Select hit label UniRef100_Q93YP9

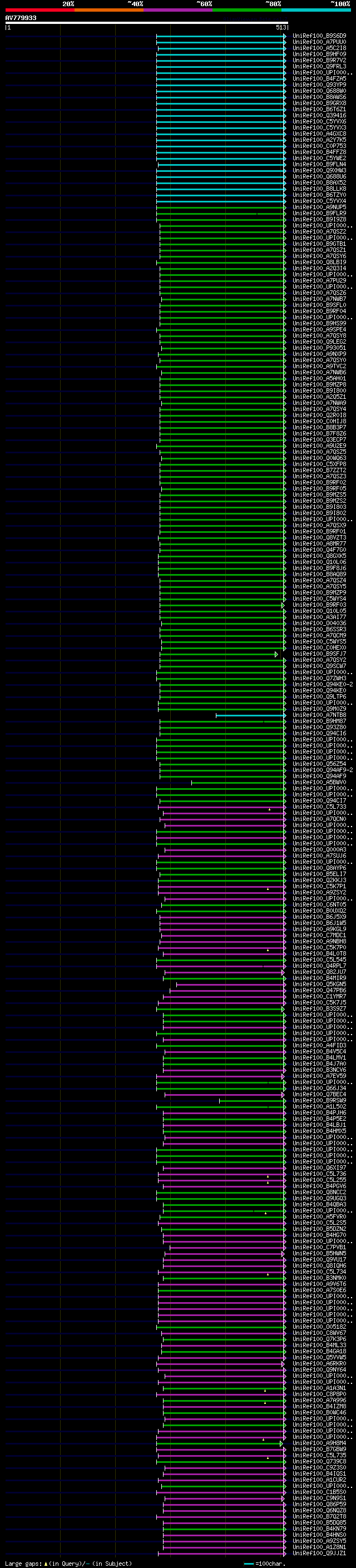click(x=319, y=85)
